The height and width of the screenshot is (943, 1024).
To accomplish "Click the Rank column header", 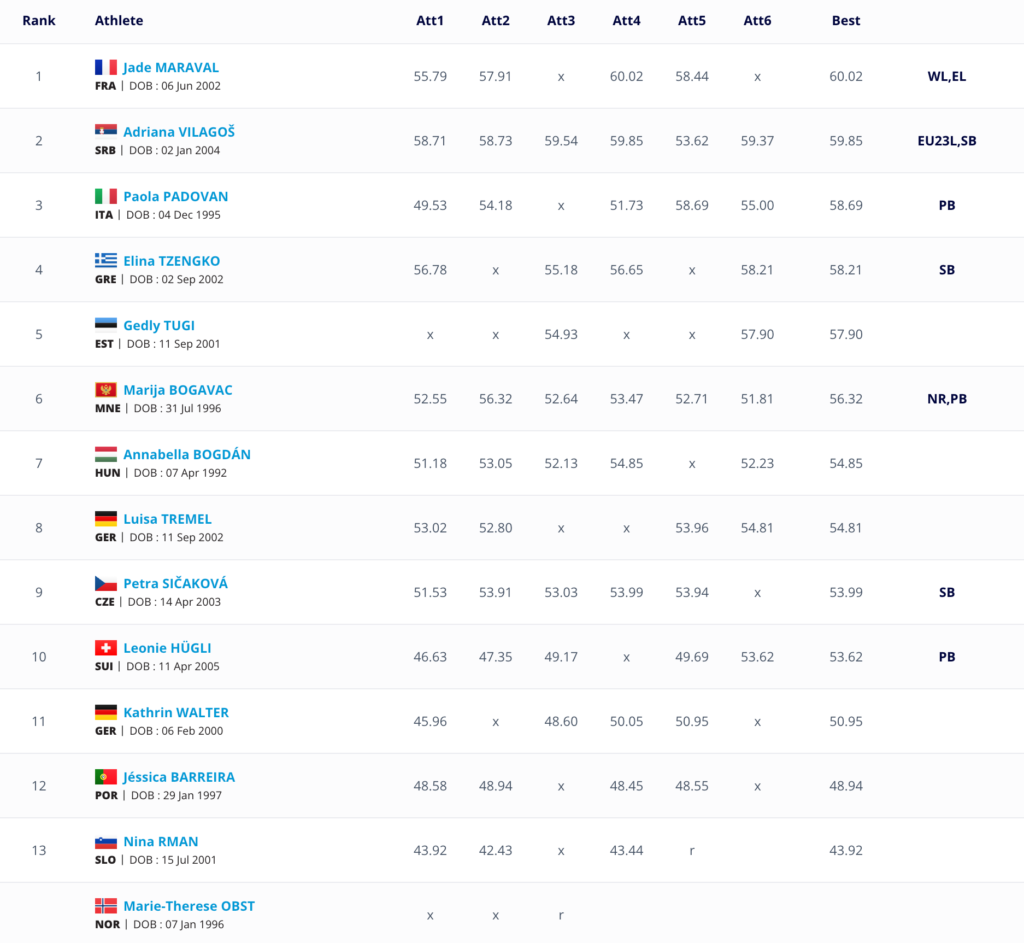I will coord(39,20).
